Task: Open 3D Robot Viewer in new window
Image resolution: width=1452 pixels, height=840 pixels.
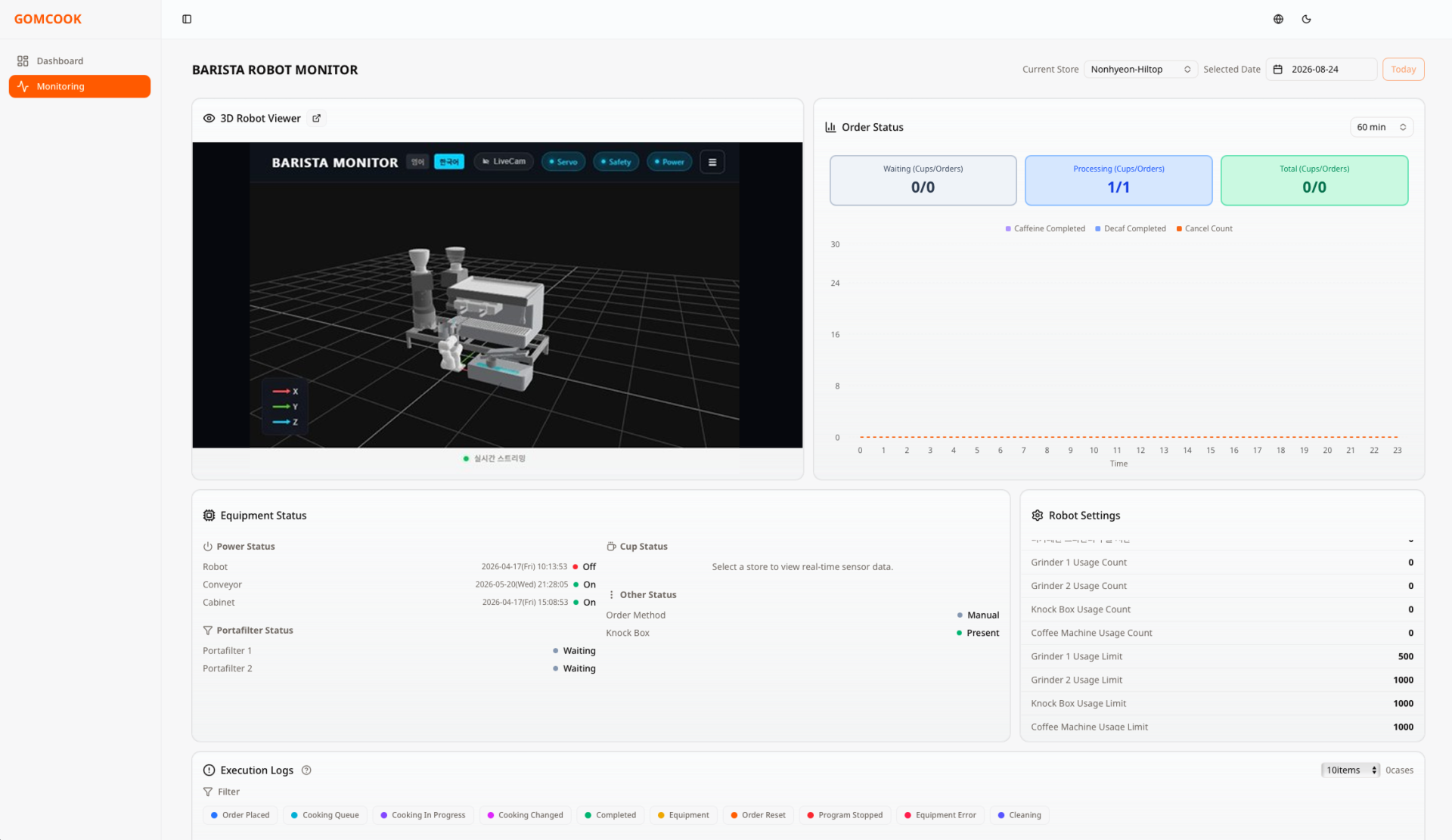Action: (317, 118)
